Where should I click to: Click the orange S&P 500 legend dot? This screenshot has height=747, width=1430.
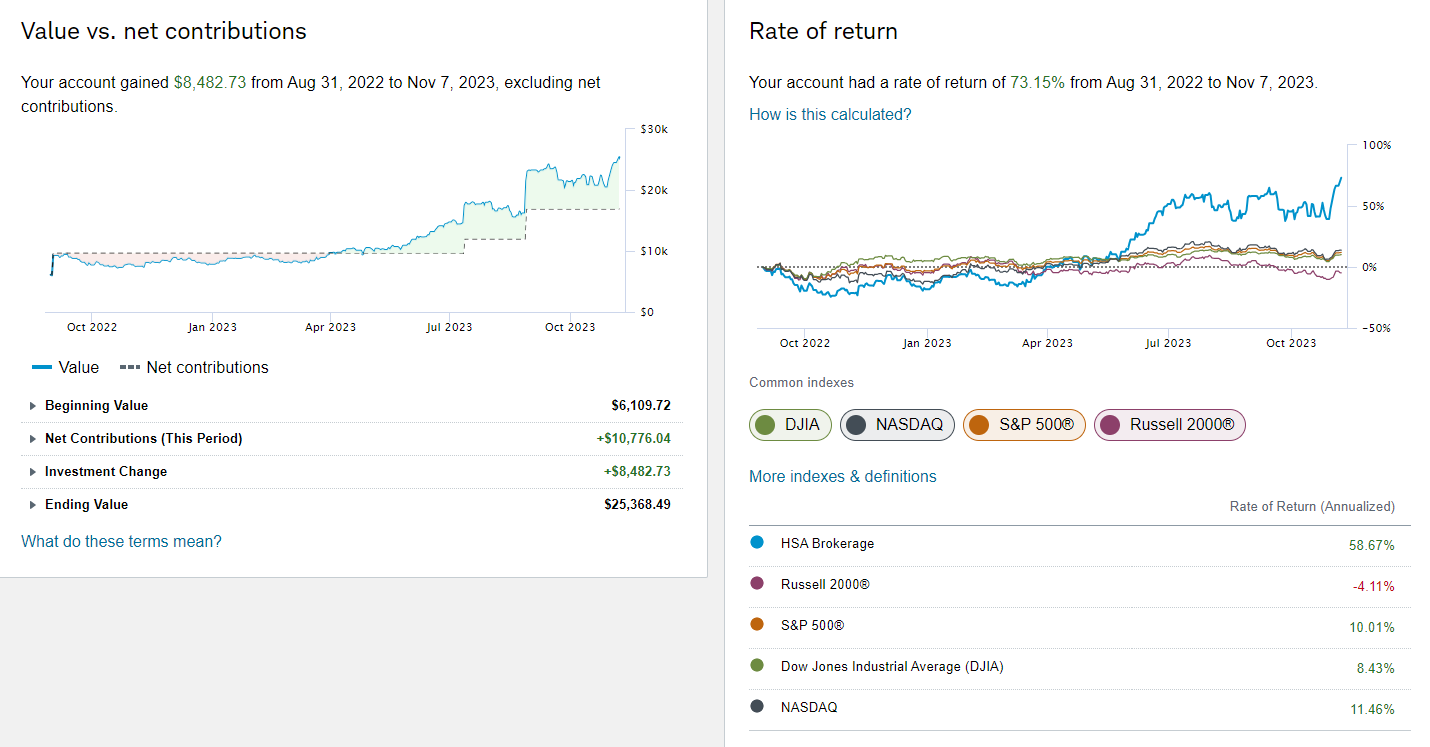tap(757, 625)
